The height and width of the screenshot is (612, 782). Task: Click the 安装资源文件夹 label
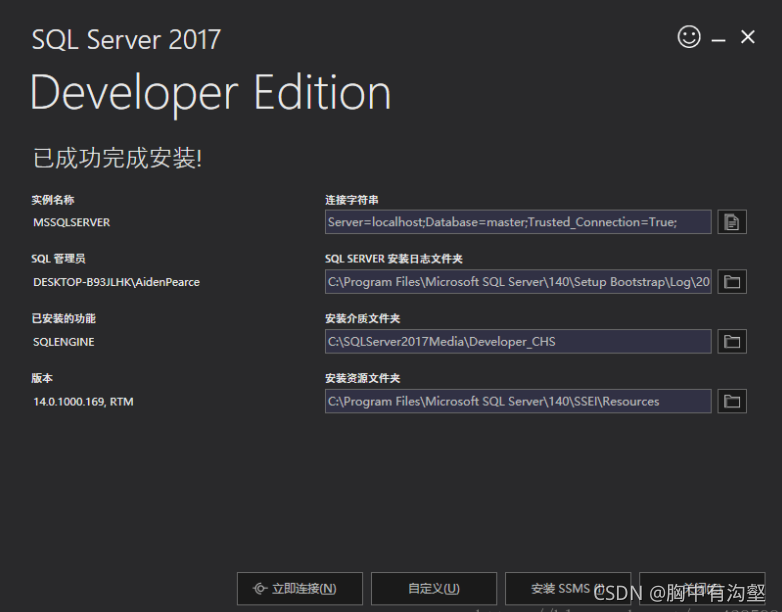pyautogui.click(x=363, y=379)
